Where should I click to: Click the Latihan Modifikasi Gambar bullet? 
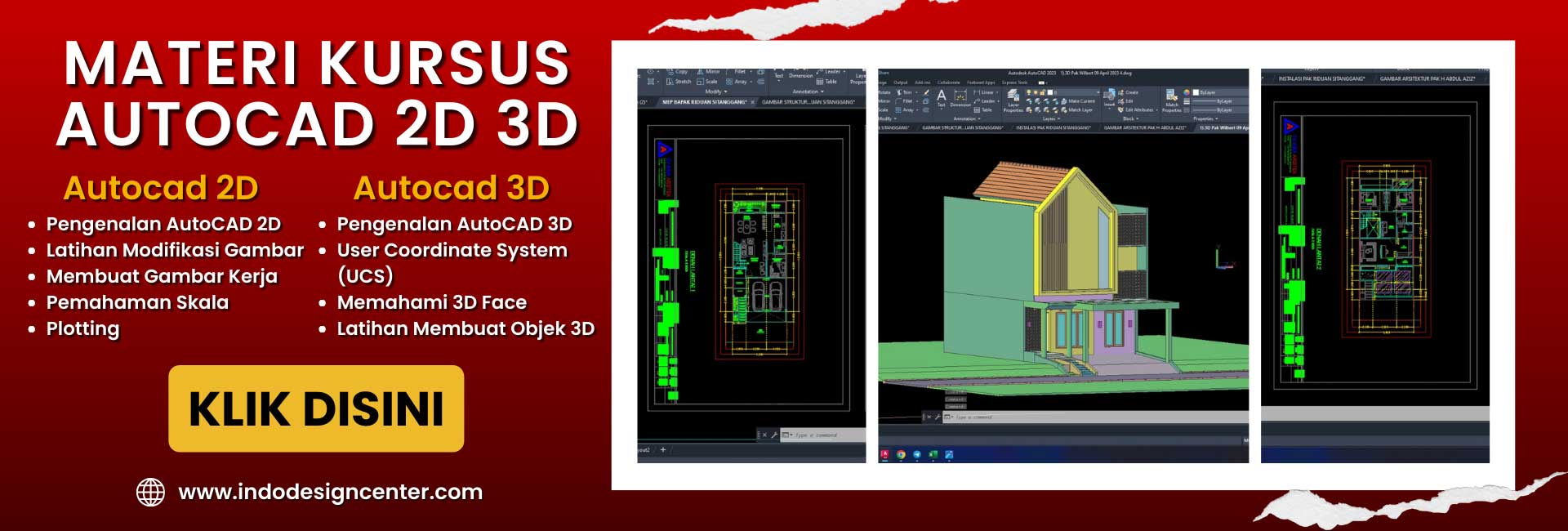175,250
